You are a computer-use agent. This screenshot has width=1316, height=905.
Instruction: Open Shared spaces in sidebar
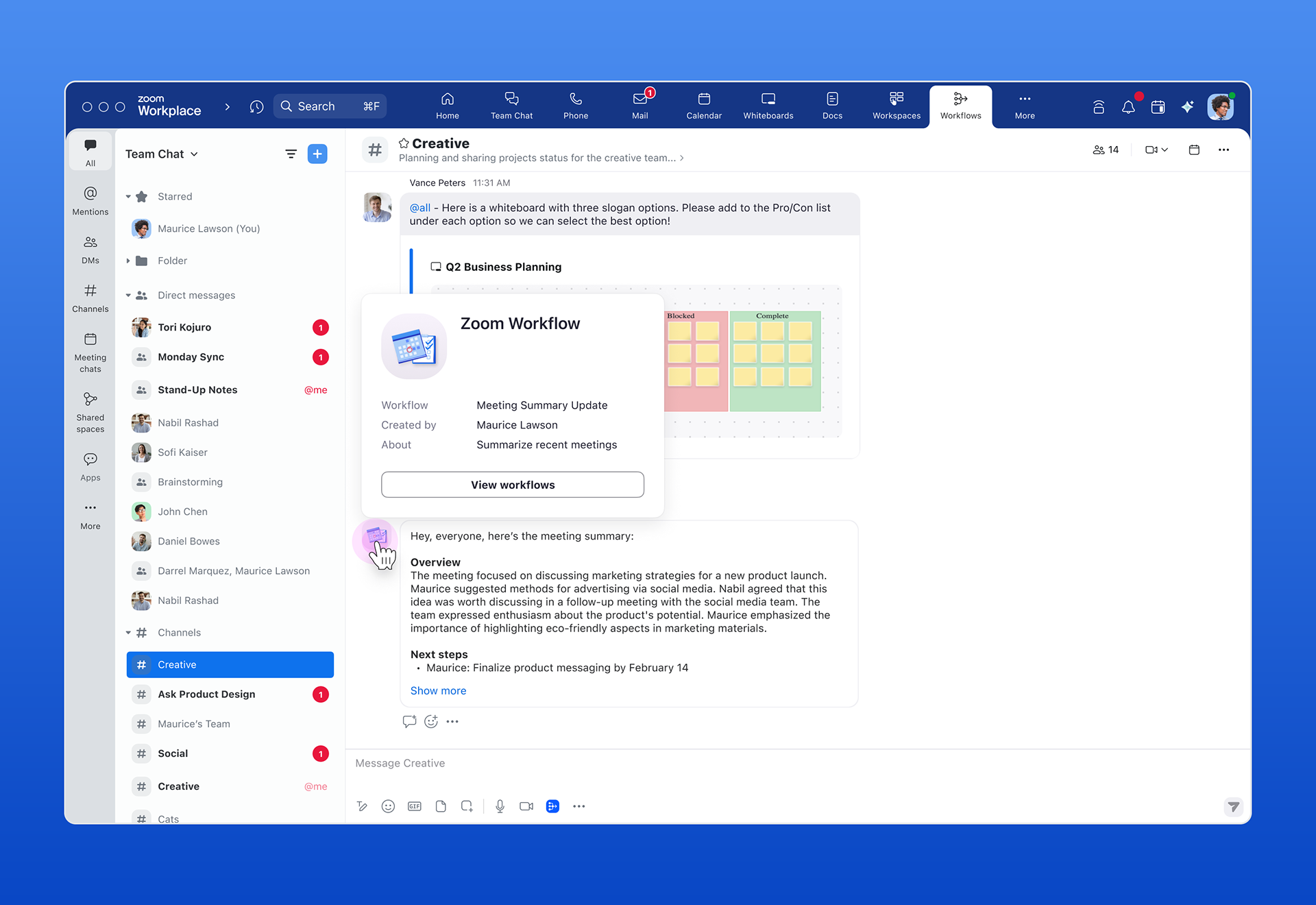pos(90,412)
